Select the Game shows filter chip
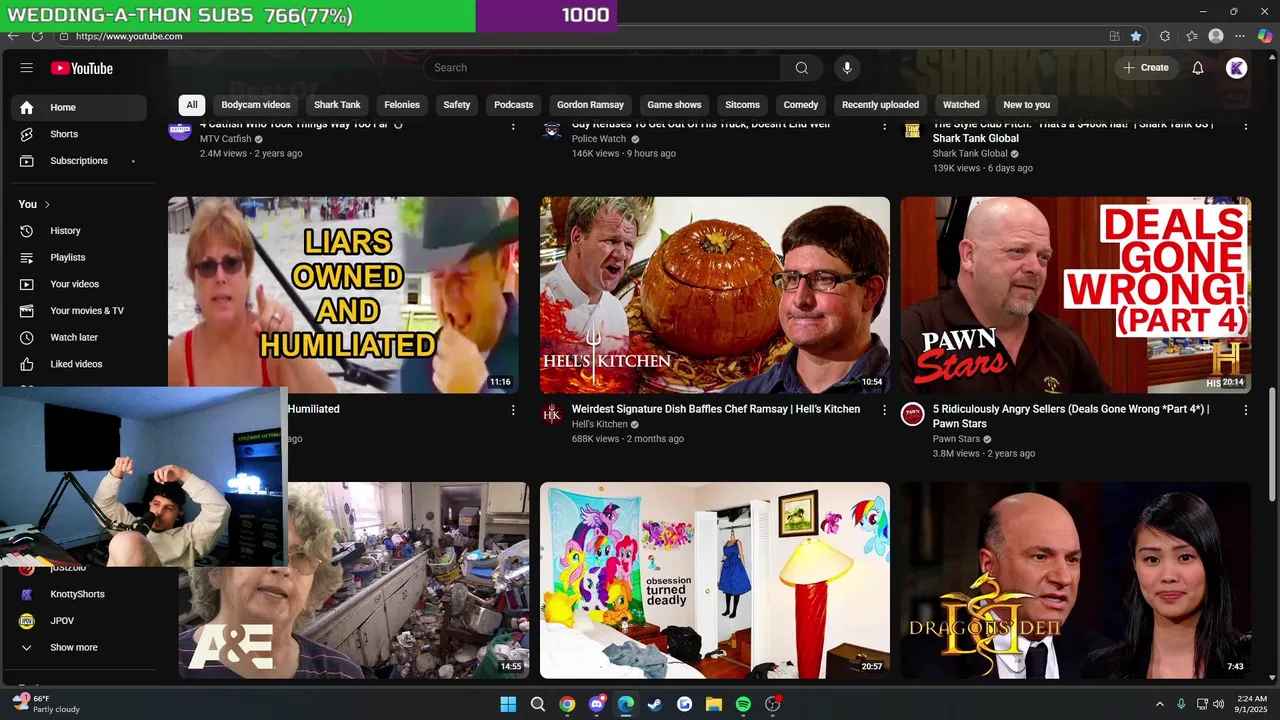Viewport: 1280px width, 720px height. click(x=674, y=105)
